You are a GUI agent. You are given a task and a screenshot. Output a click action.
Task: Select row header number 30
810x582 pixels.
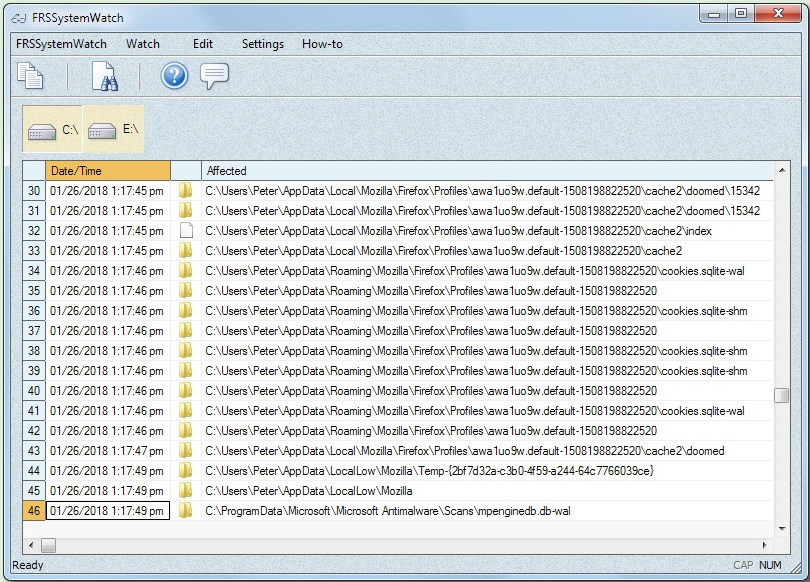(34, 191)
